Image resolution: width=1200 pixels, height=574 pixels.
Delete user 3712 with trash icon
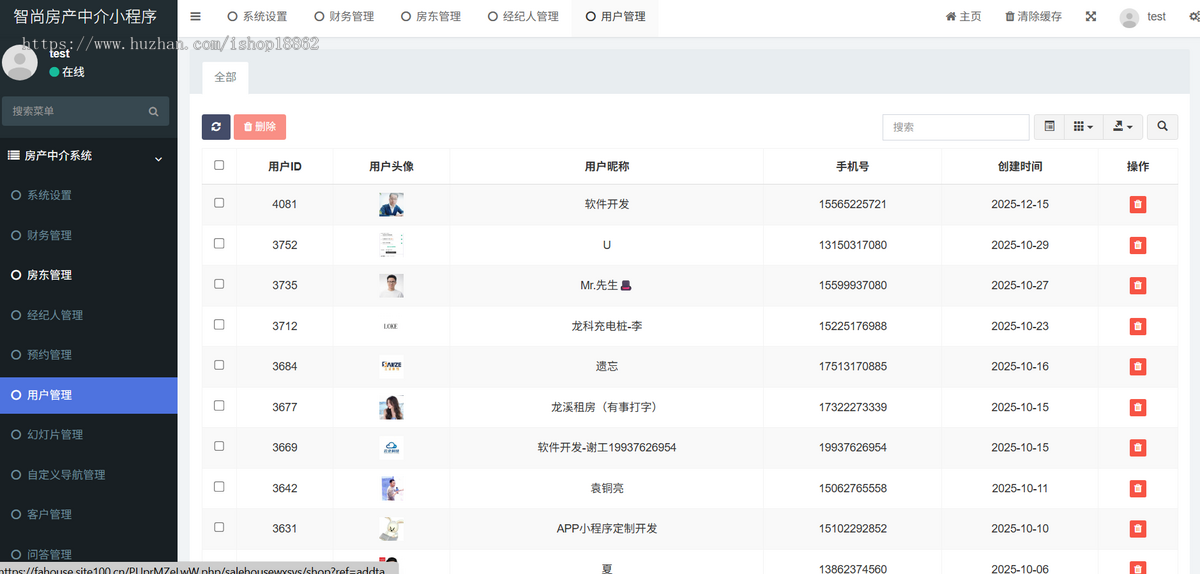coord(1138,326)
